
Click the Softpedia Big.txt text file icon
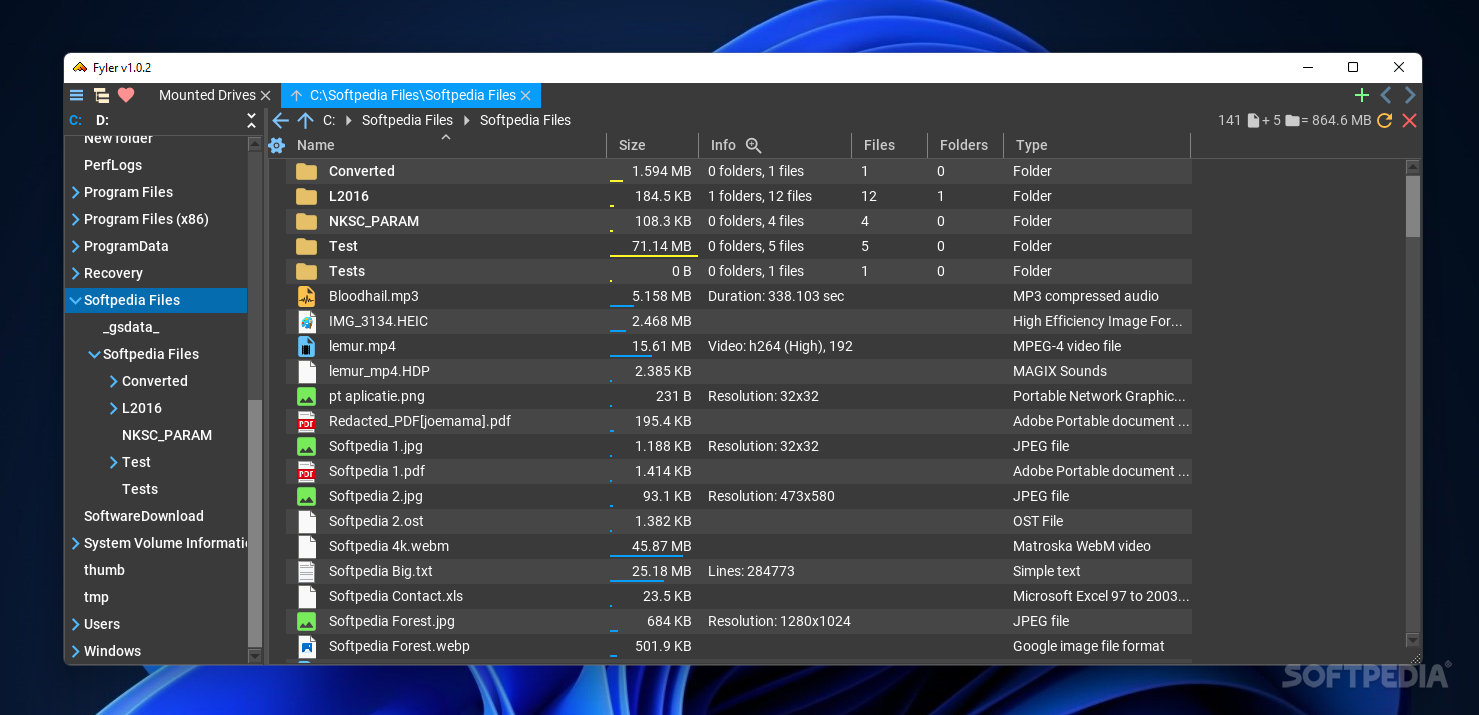pyautogui.click(x=306, y=571)
